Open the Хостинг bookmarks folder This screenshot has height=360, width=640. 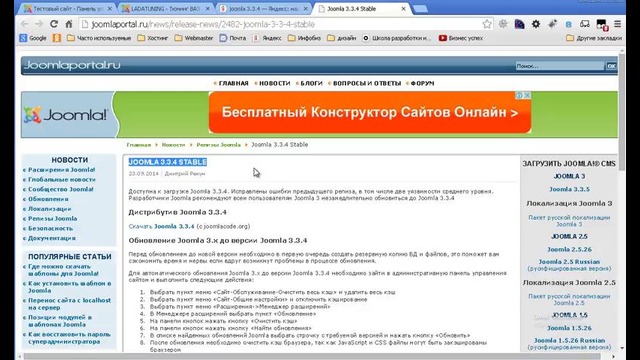[153, 38]
